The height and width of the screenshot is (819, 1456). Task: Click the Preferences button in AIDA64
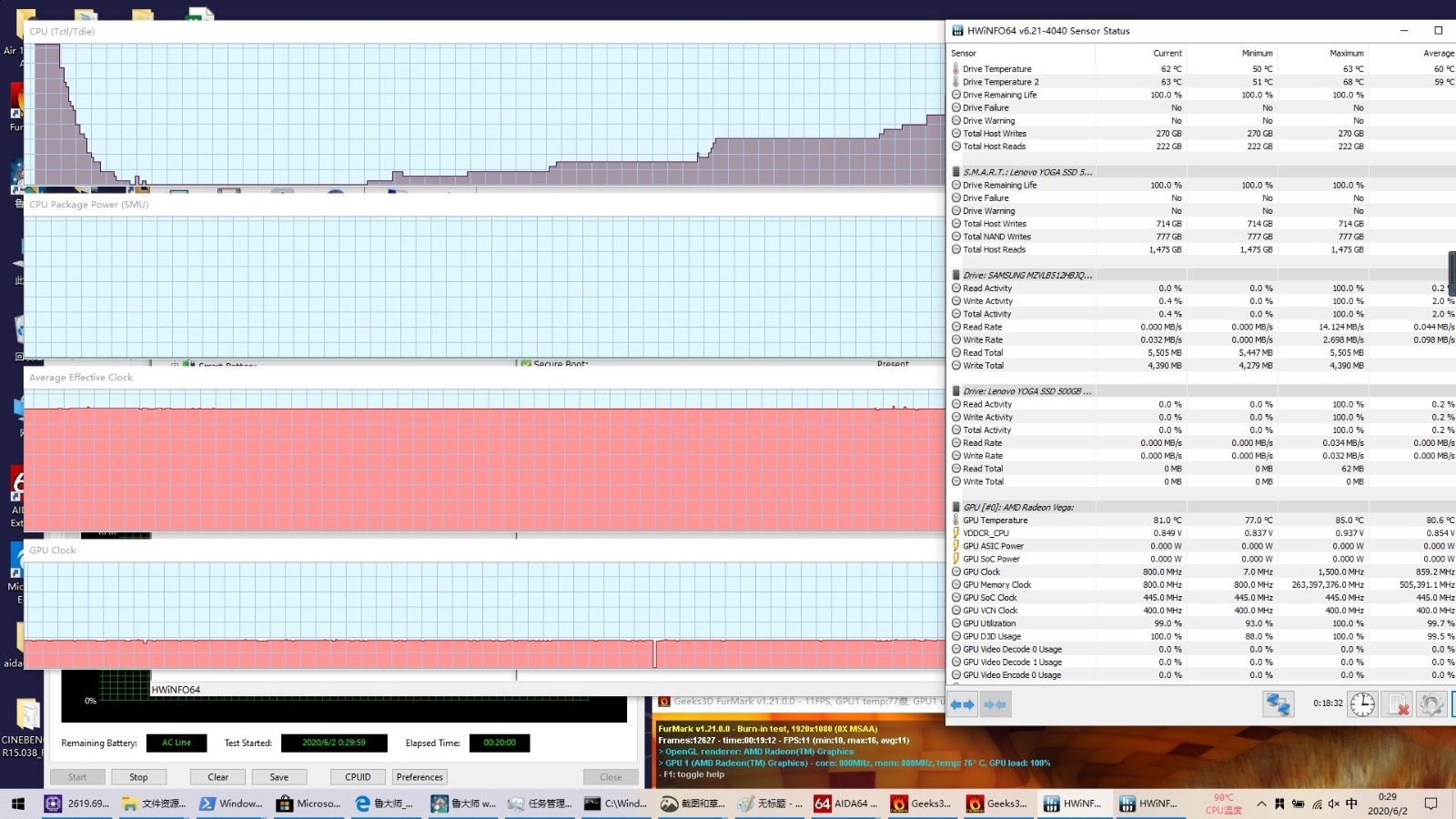coord(420,777)
